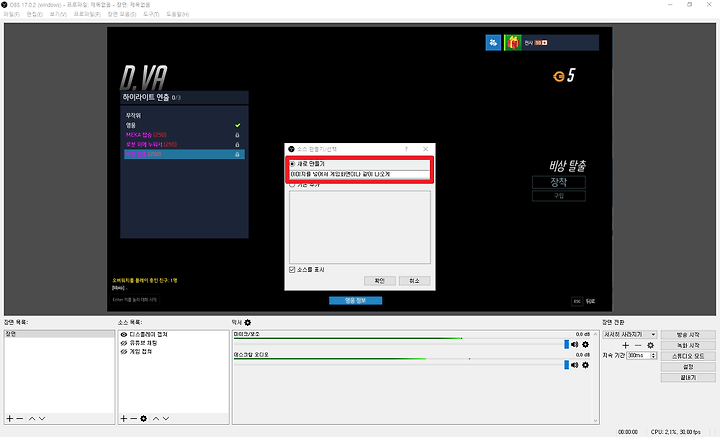720x437 pixels.
Task: Add a new source with the plus icon
Action: tap(124, 418)
